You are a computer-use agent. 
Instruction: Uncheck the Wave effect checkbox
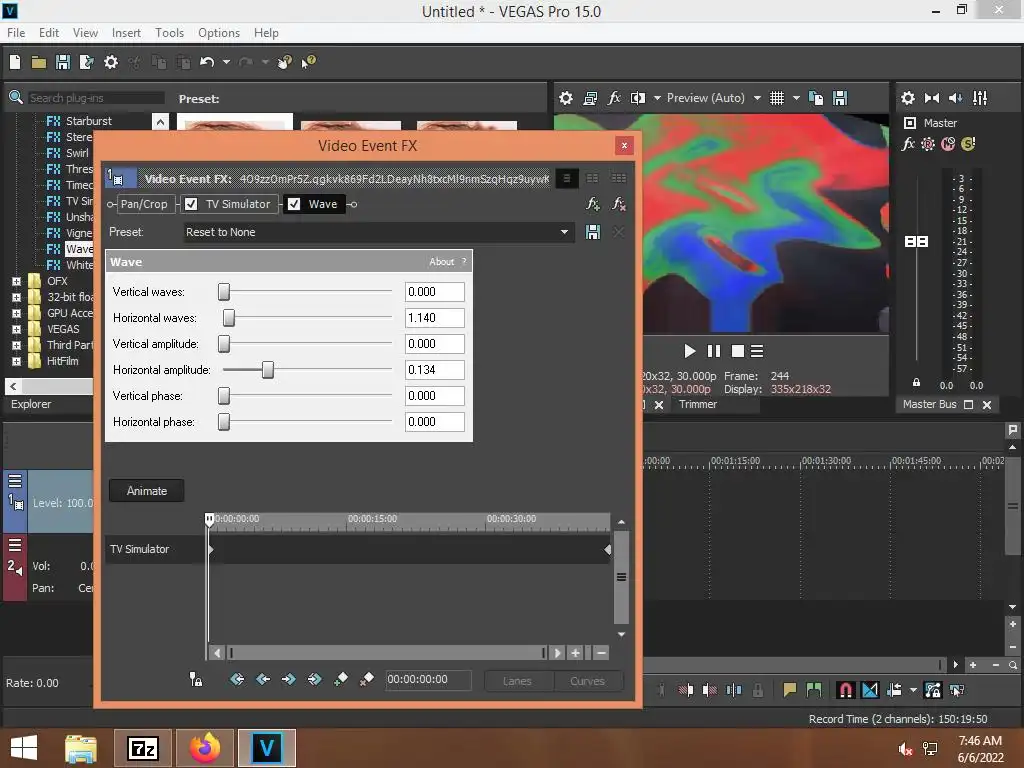click(294, 204)
